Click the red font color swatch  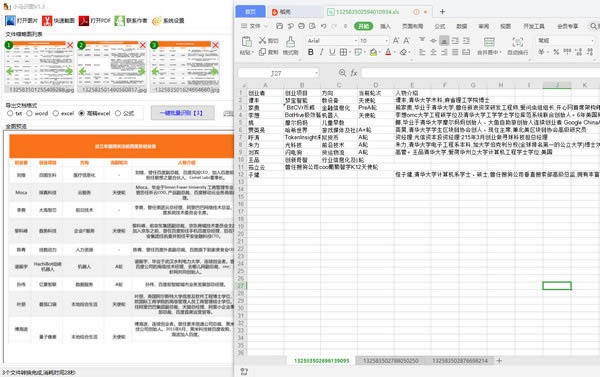pyautogui.click(x=388, y=52)
